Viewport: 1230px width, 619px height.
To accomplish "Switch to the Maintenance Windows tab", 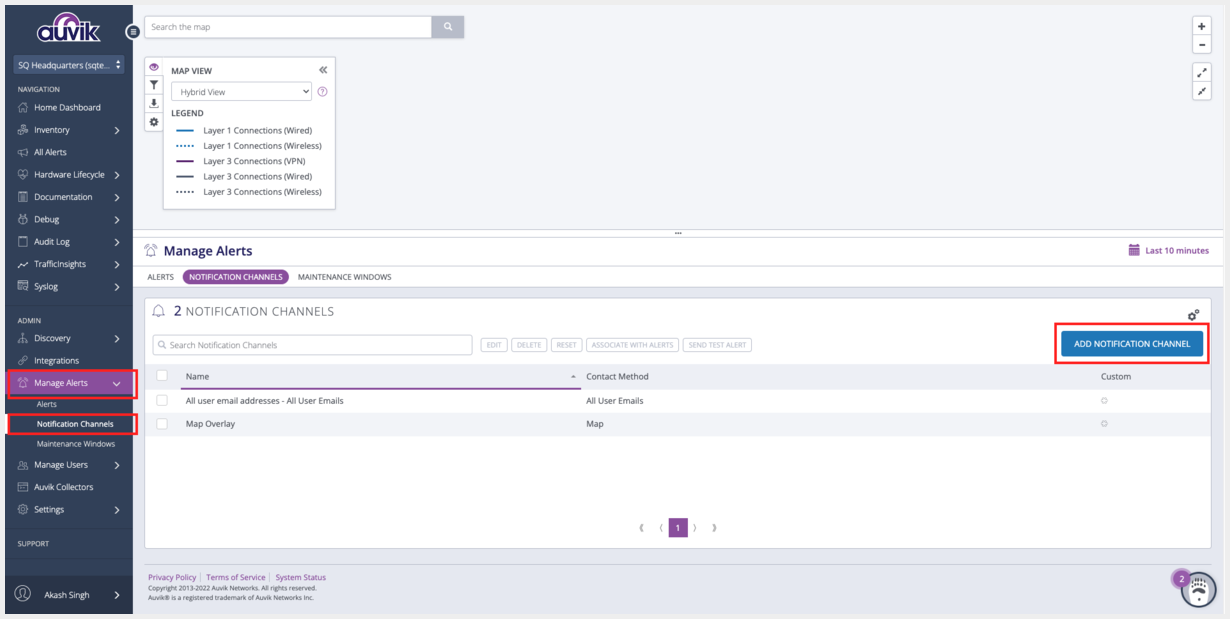I will 344,276.
